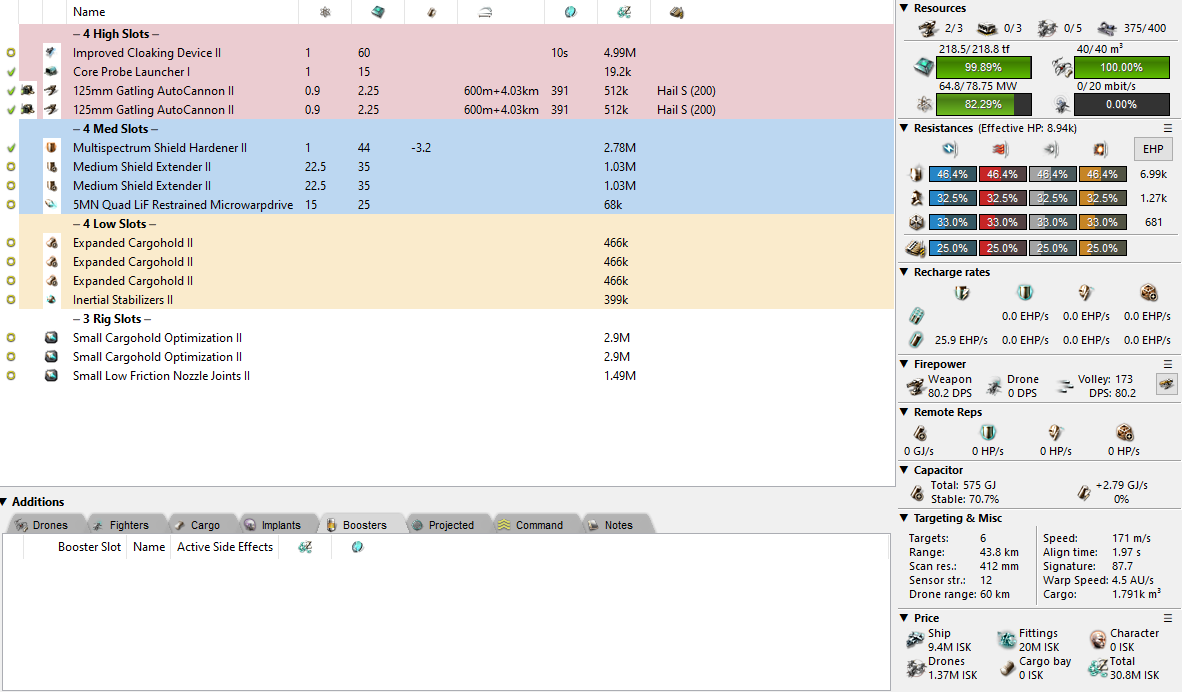Click the shield row icon in Resistances
The height and width of the screenshot is (692, 1182).
click(x=916, y=174)
